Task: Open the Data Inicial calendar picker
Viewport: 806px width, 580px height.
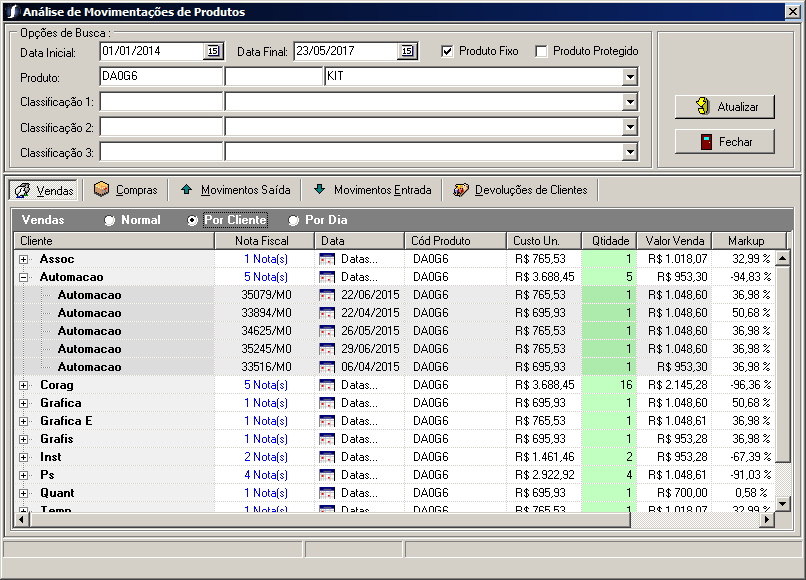Action: click(x=212, y=51)
